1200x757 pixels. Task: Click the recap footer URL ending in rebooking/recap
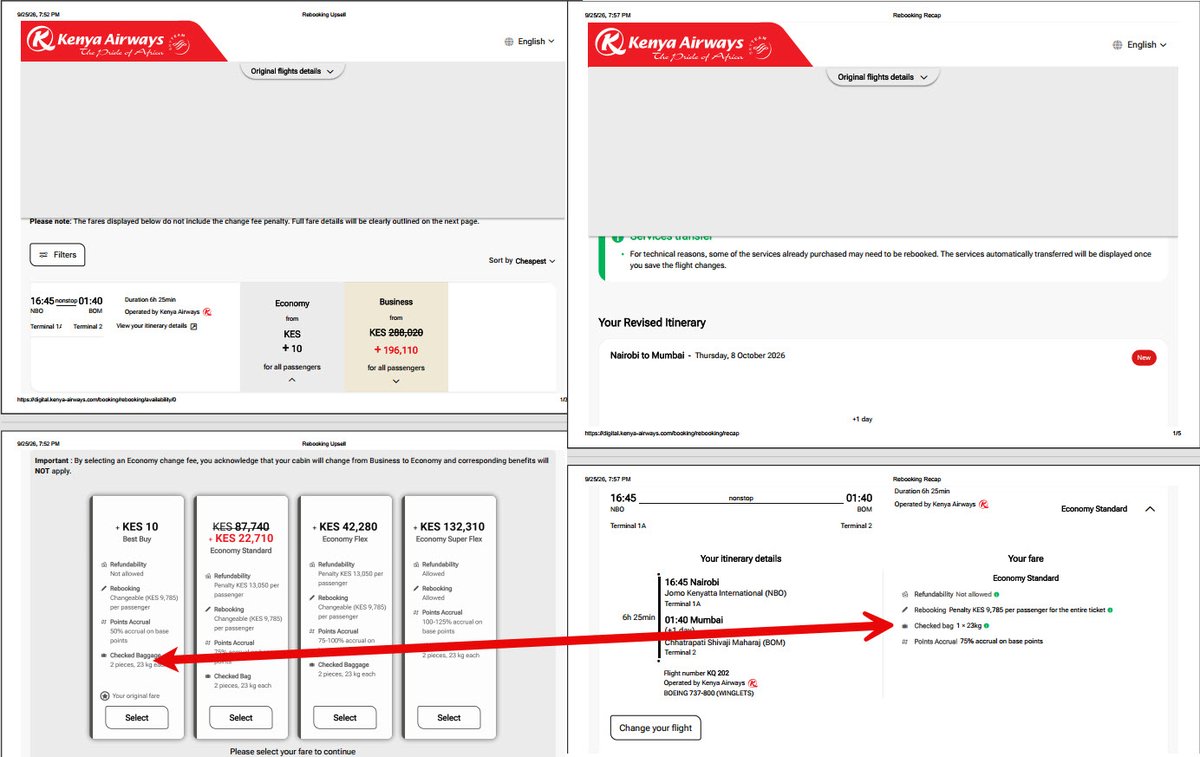661,434
